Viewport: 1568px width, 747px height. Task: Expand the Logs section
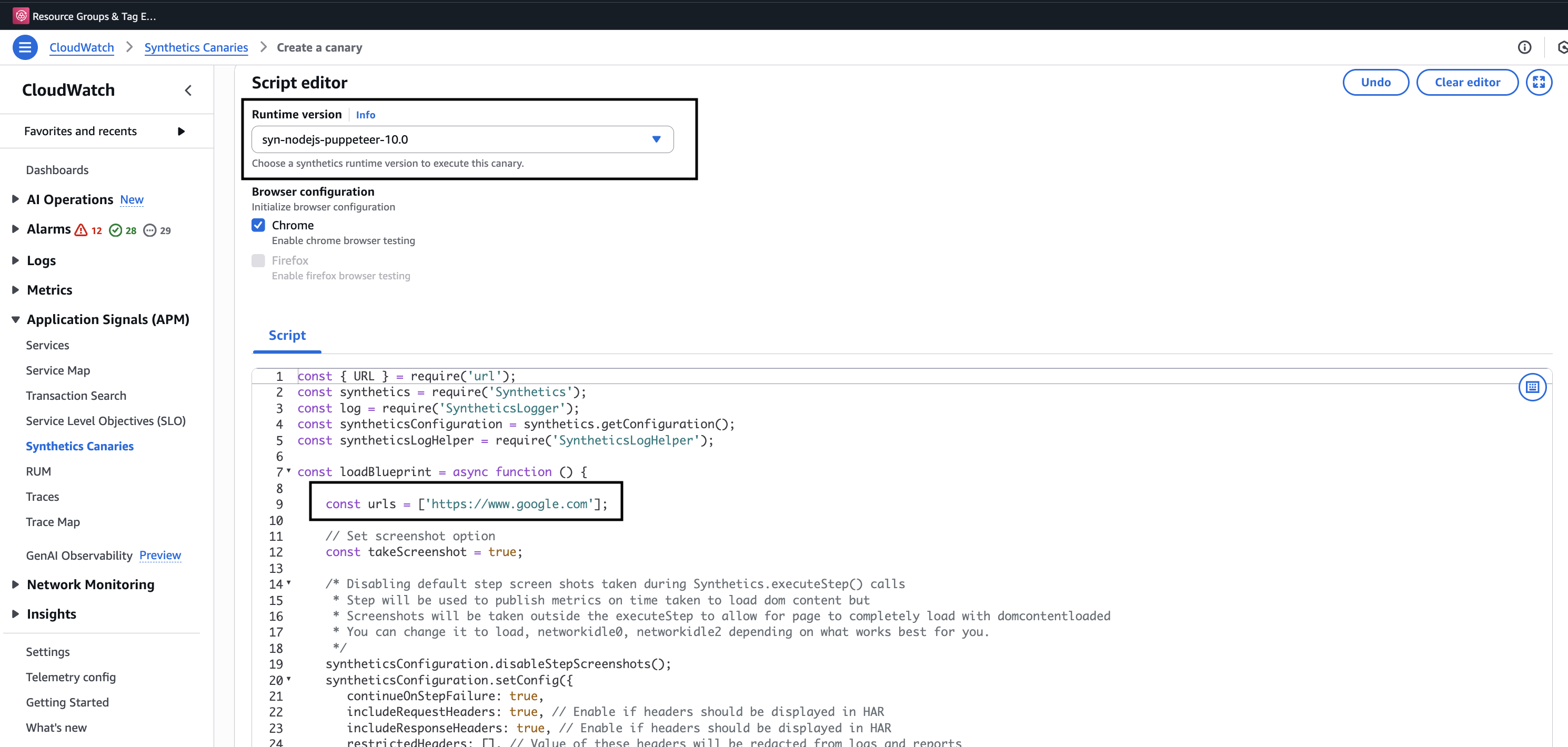tap(16, 260)
